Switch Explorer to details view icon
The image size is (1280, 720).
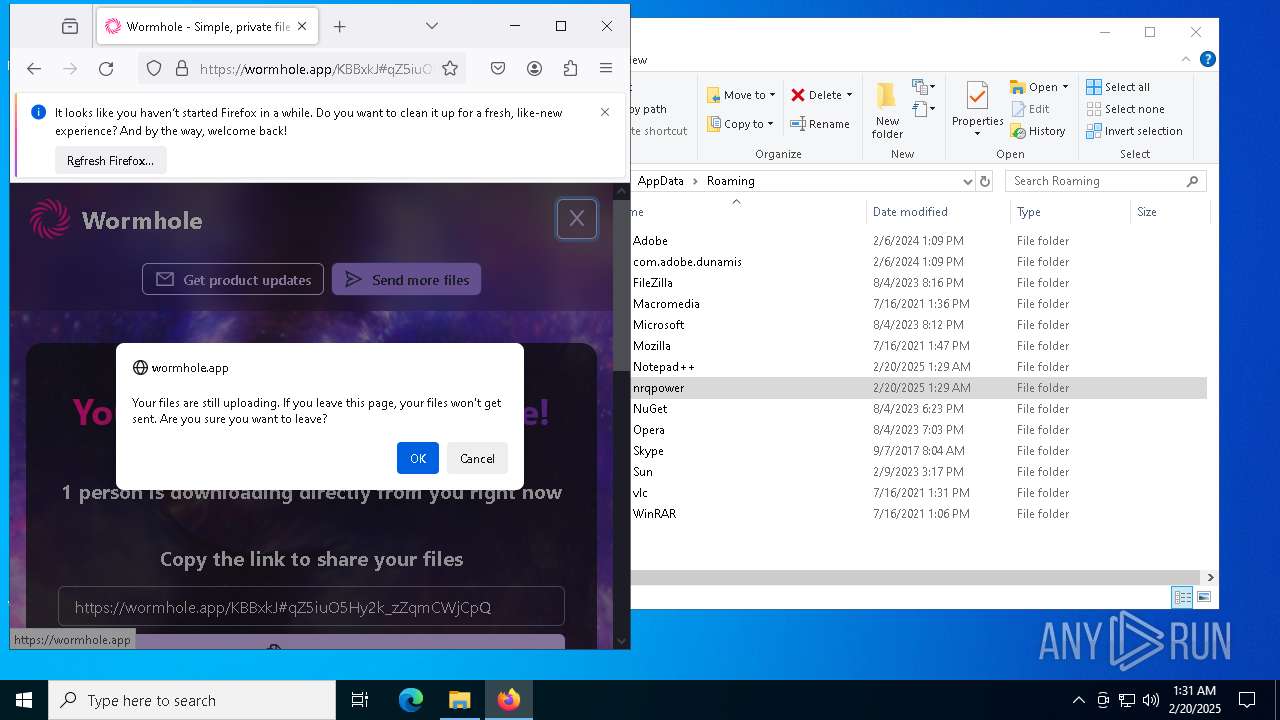coord(1183,597)
